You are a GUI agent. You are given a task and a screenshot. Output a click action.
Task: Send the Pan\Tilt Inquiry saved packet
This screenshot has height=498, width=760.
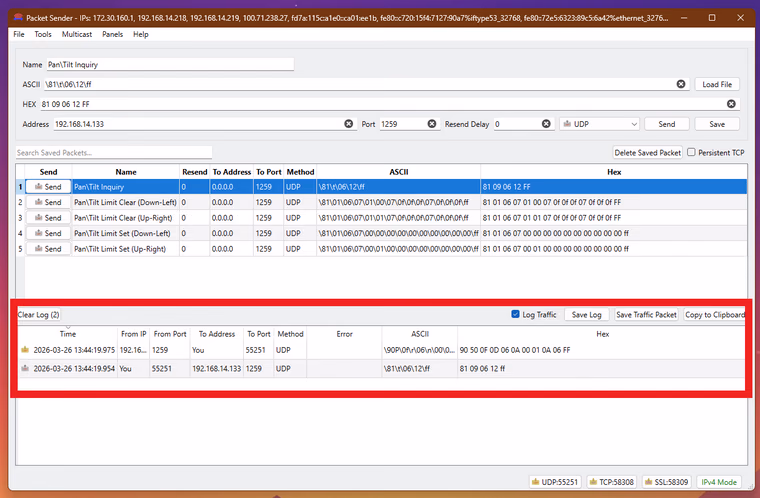(x=48, y=187)
